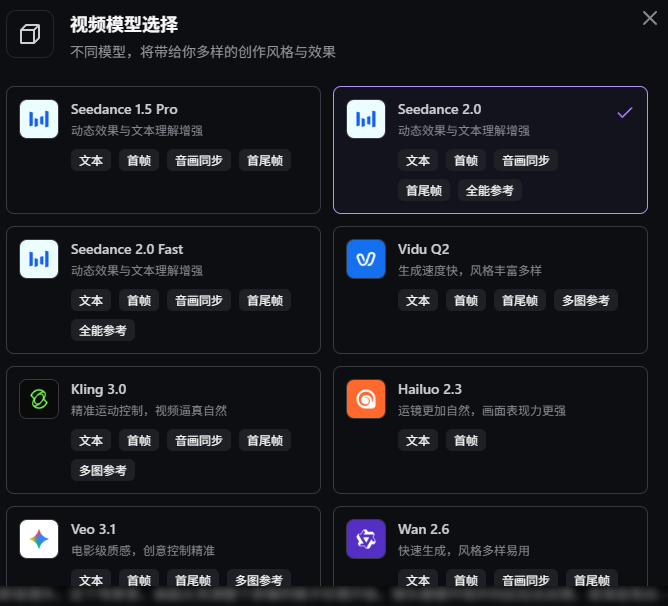Click subtitle 不同模型，将带给你多样的创作风格与效果
The image size is (668, 606).
coord(203,52)
